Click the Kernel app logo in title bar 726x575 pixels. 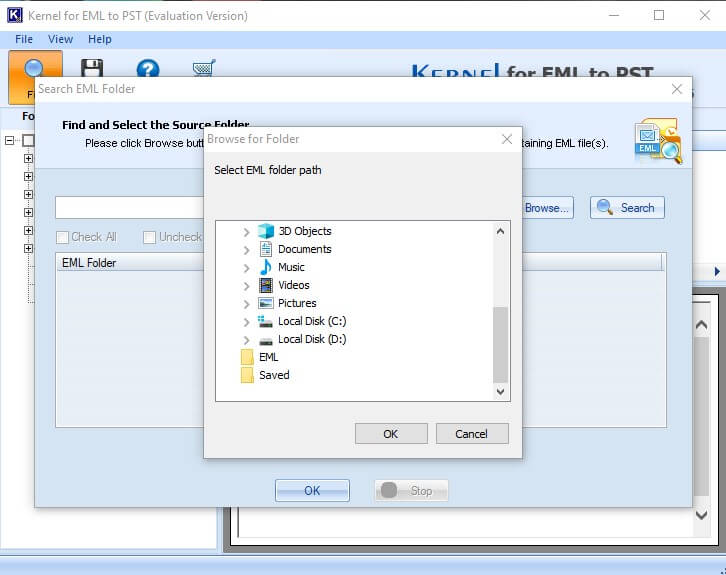point(14,15)
